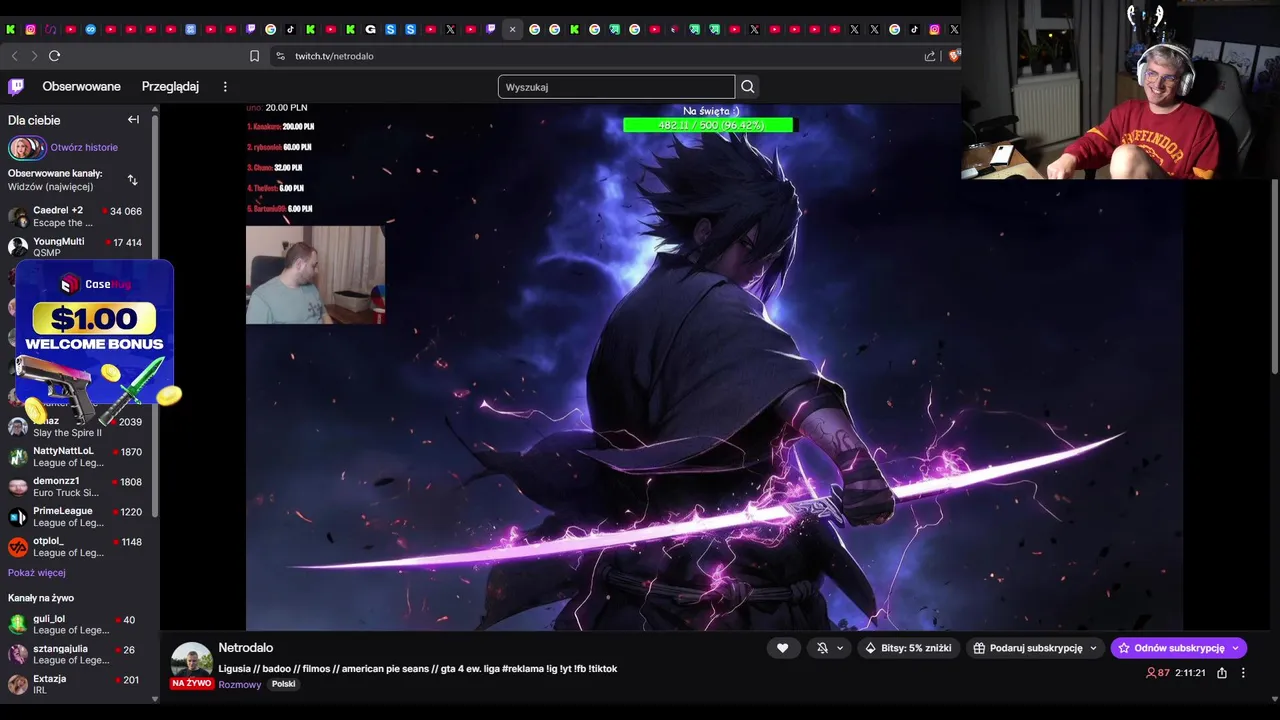The image size is (1280, 720).
Task: Collapse the Dla ciebie sidebar
Action: click(133, 120)
